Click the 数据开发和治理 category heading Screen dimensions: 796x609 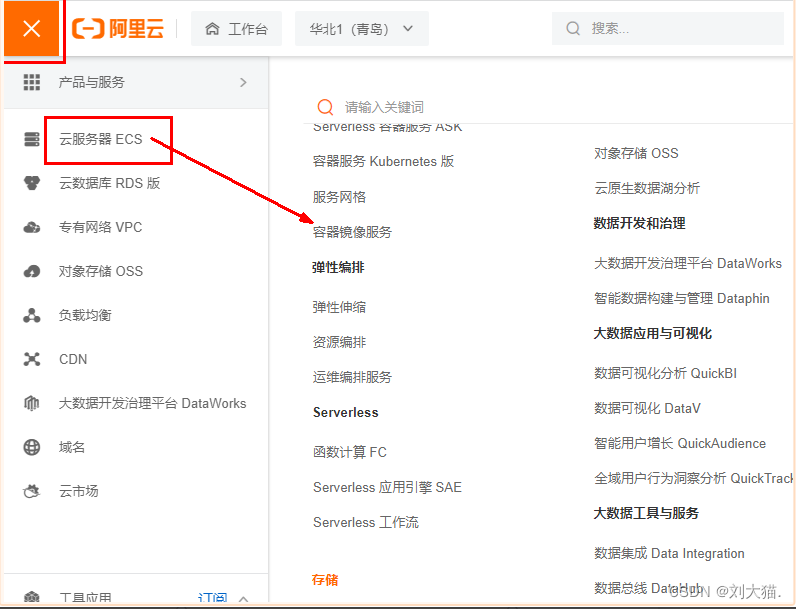coord(640,223)
